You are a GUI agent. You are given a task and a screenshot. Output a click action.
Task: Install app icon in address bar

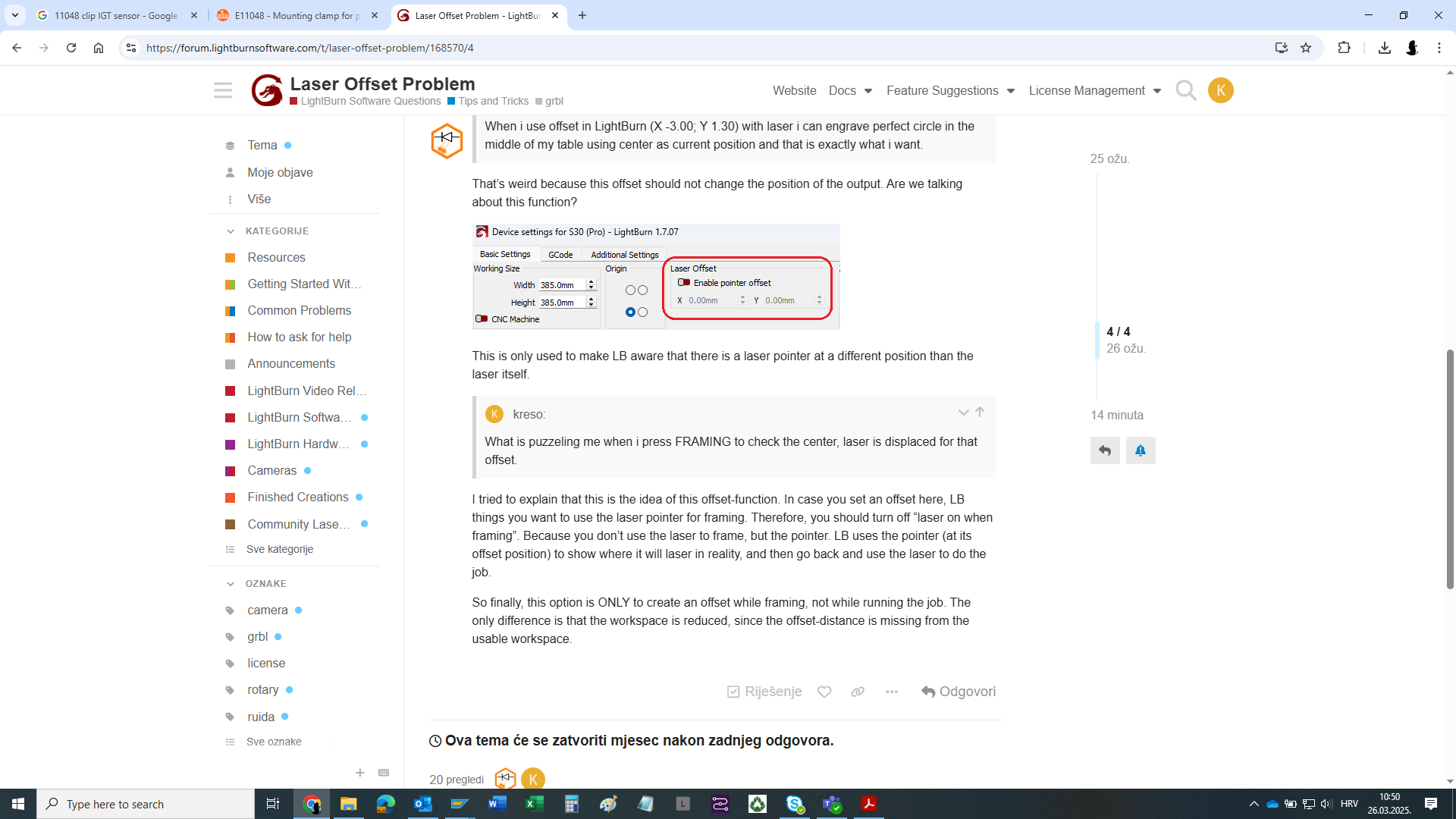(x=1281, y=48)
